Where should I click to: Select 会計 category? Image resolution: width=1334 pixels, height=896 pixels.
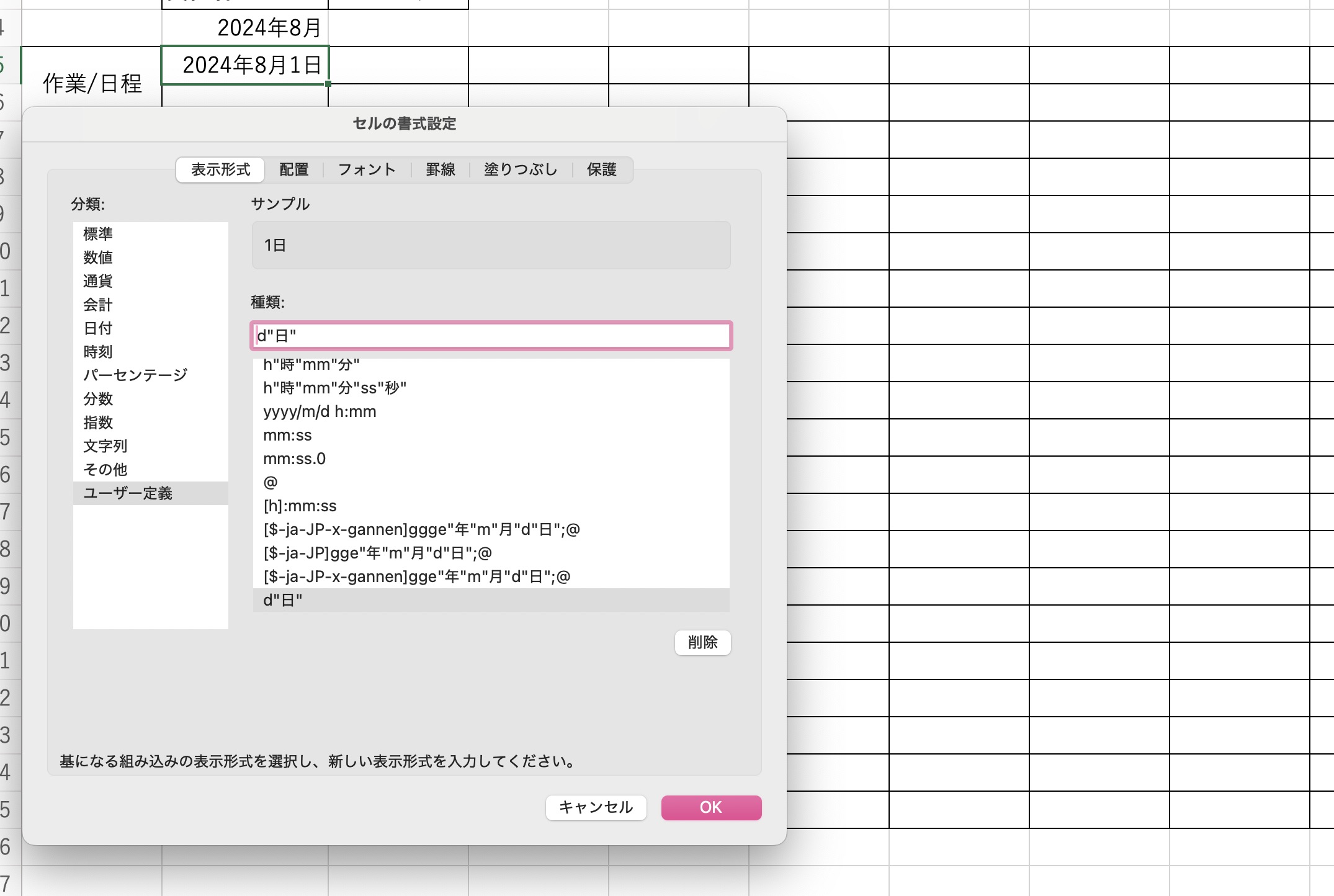point(151,305)
